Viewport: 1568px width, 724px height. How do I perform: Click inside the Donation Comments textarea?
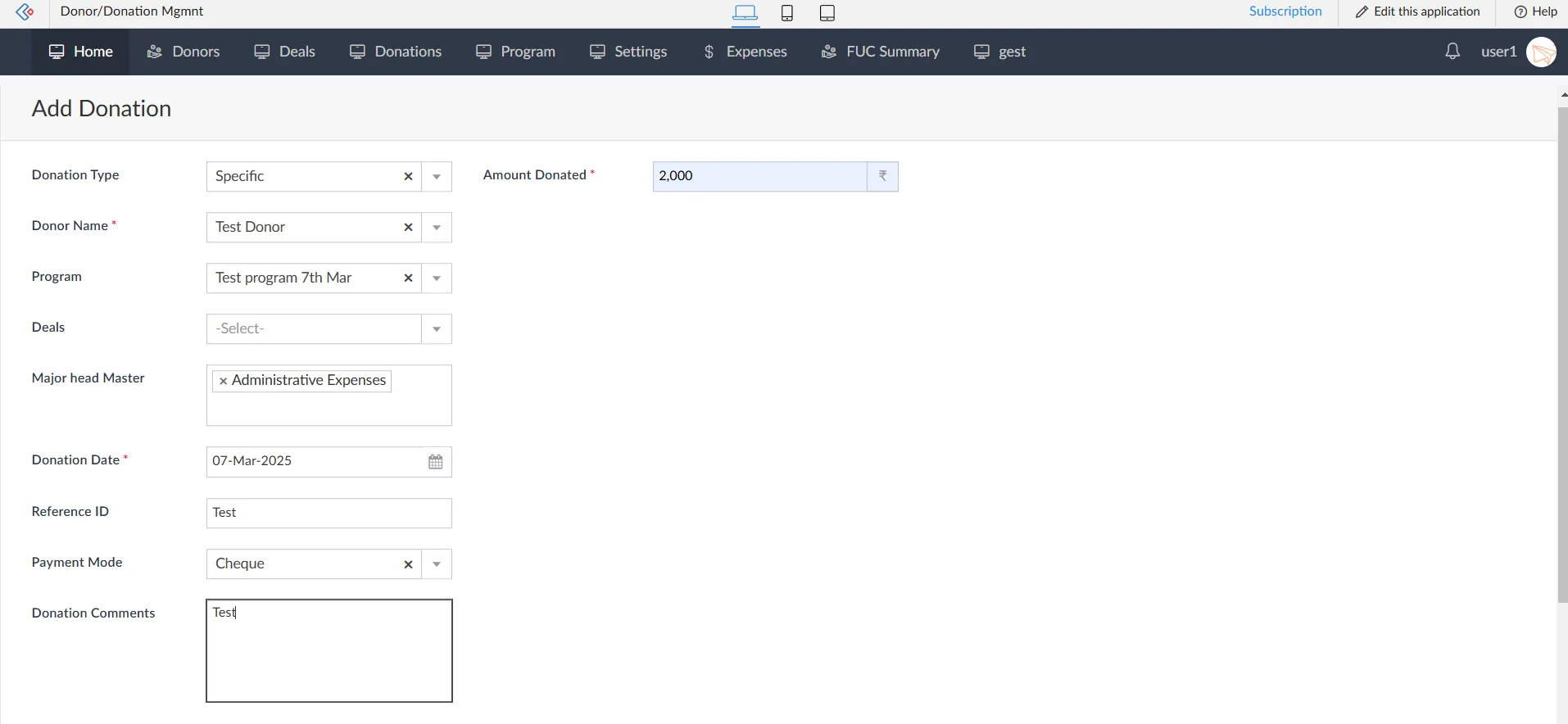tap(329, 651)
